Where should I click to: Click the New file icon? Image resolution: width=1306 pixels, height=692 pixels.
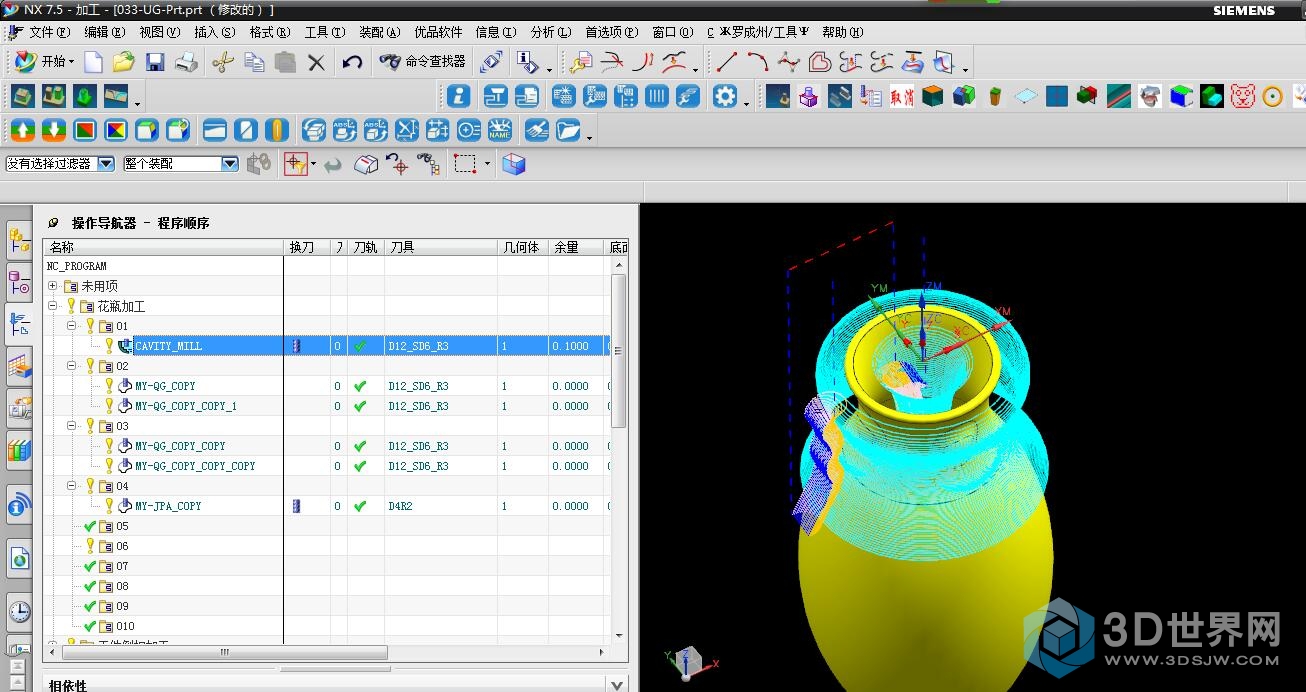[x=93, y=62]
